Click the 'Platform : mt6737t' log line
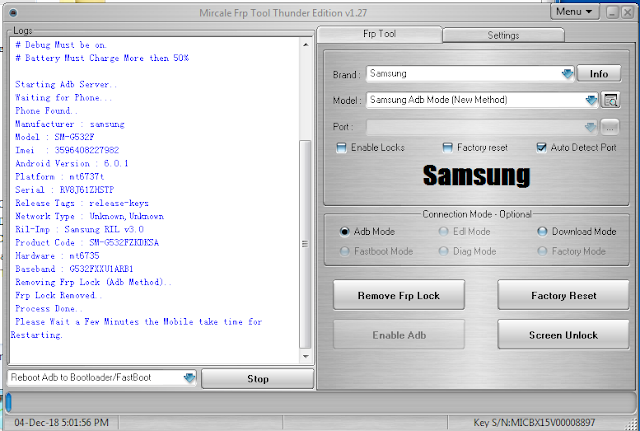 pyautogui.click(x=60, y=177)
